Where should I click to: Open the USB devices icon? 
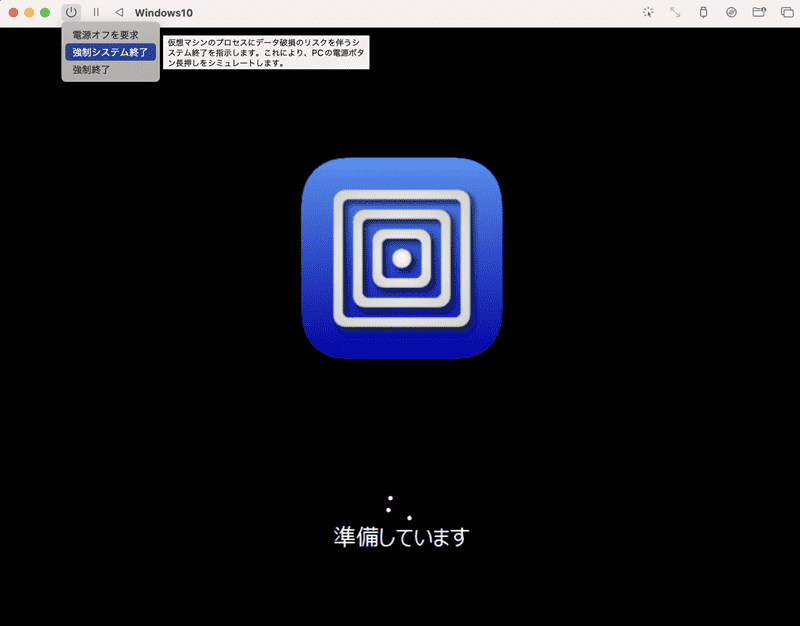(703, 12)
